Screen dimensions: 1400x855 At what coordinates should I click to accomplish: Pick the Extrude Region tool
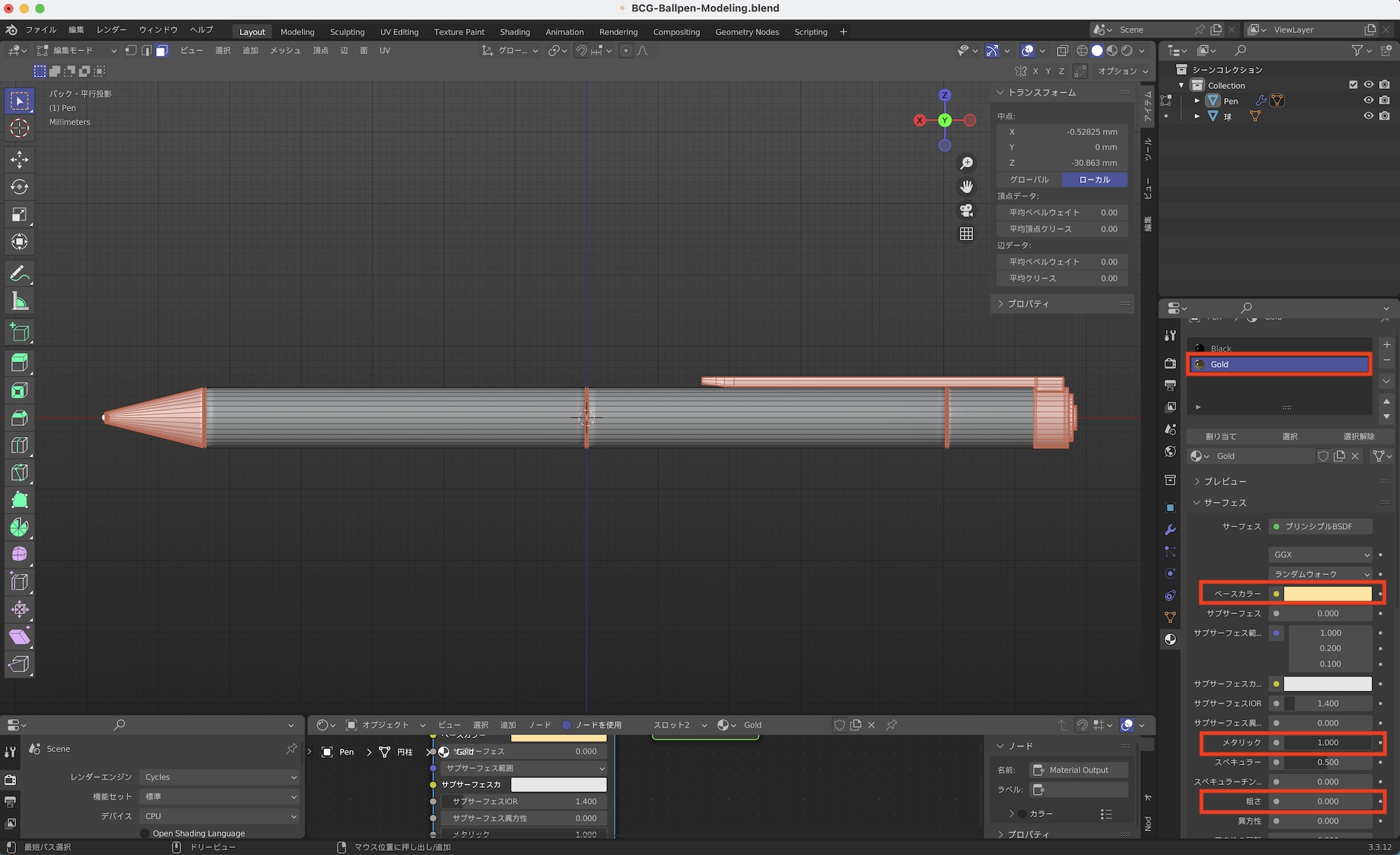pos(20,363)
